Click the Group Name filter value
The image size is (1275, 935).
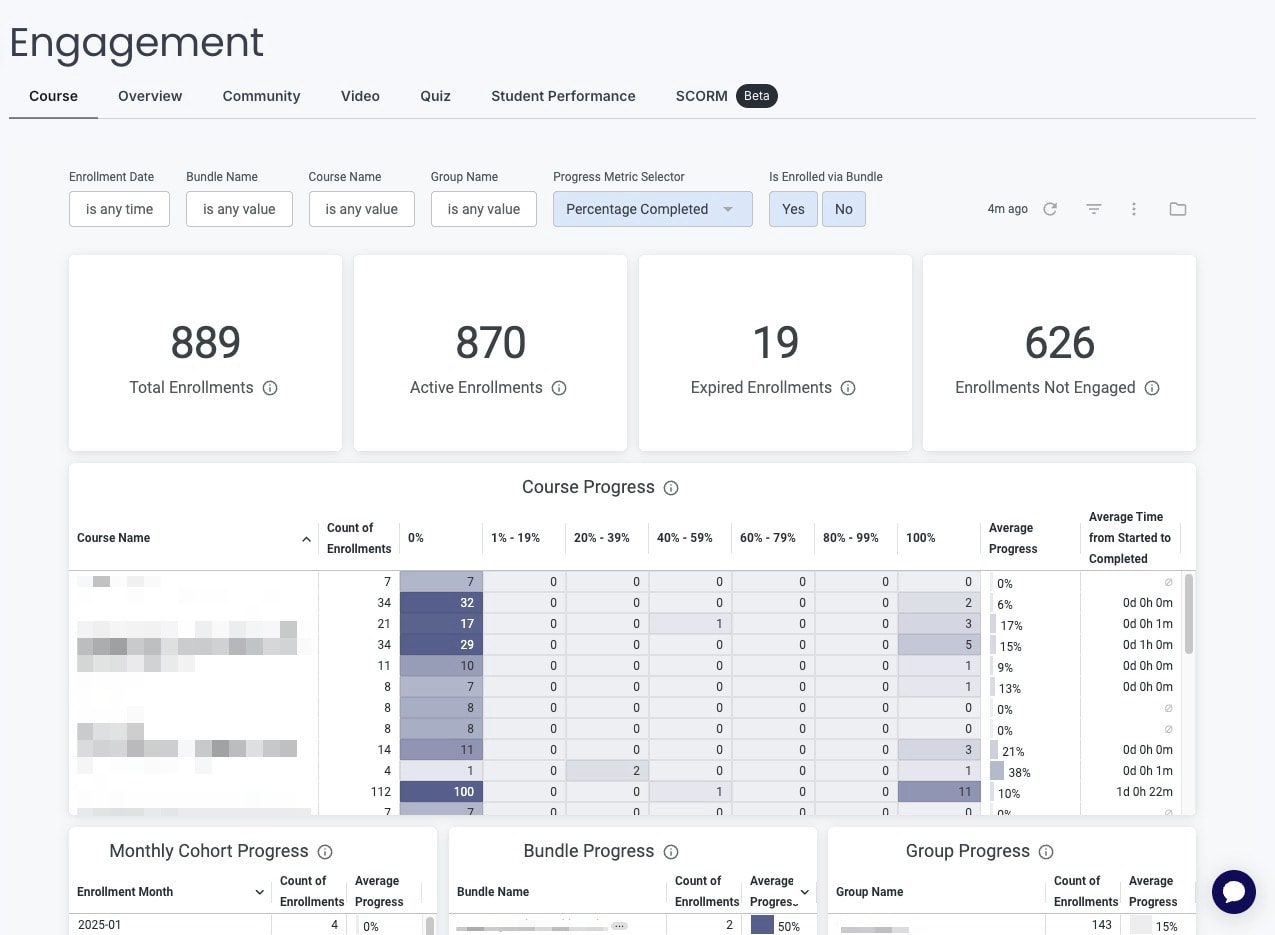[484, 209]
